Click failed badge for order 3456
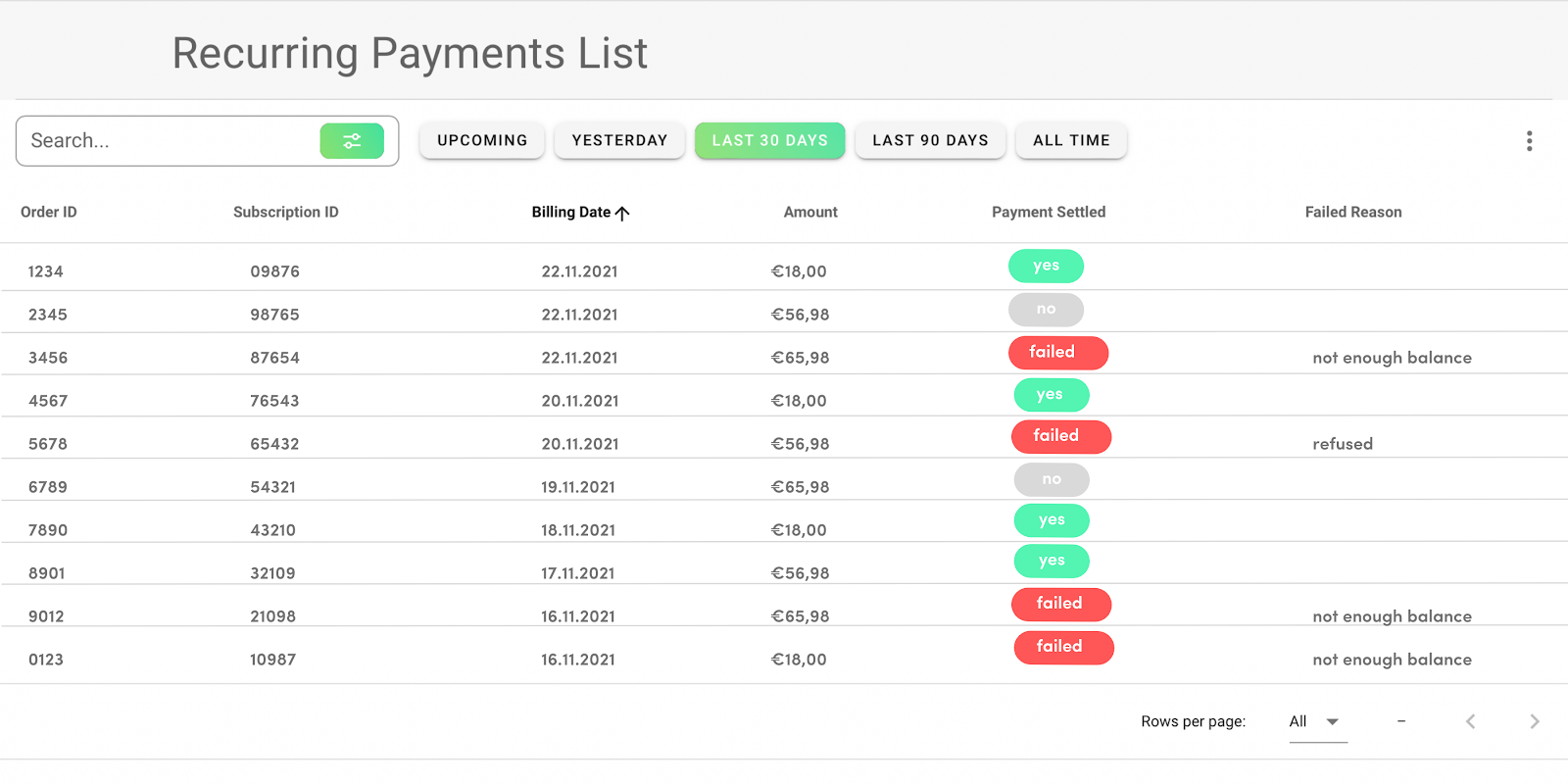This screenshot has width=1568, height=784. 1058,353
